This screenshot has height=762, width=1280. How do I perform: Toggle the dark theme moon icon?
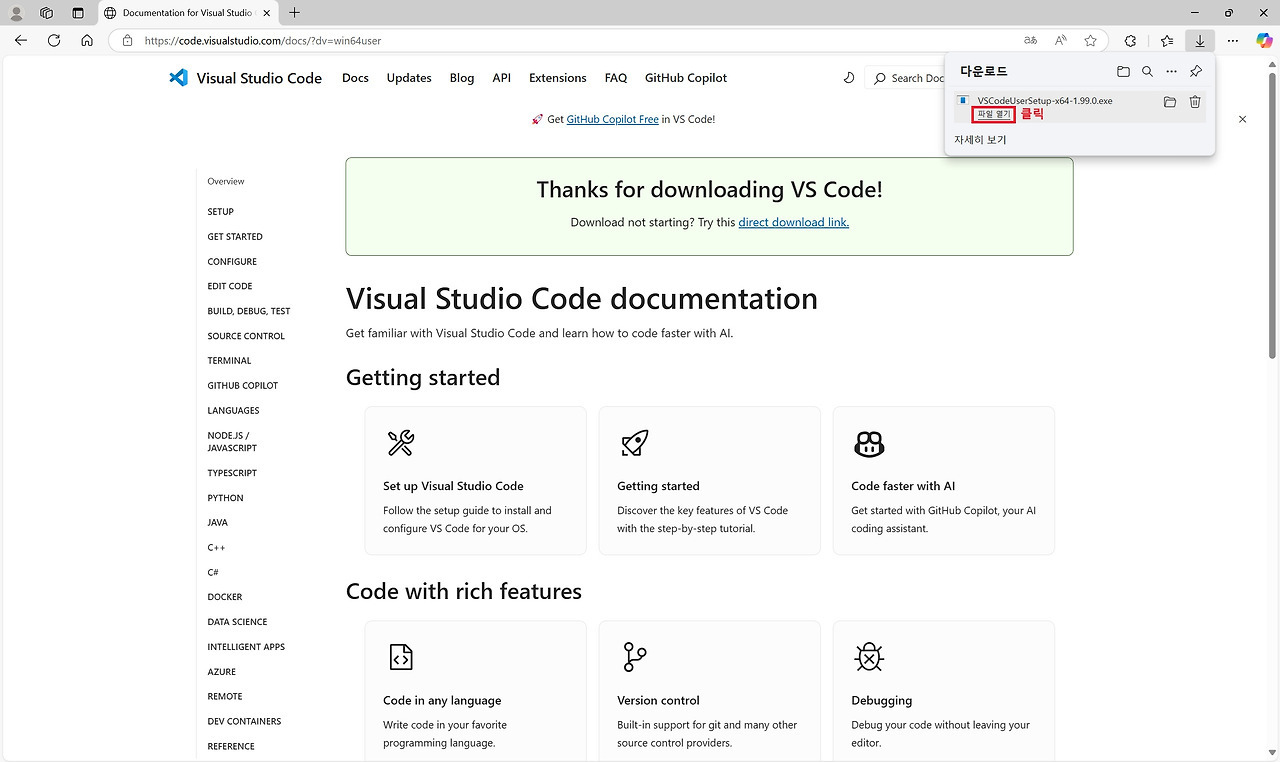tap(849, 78)
